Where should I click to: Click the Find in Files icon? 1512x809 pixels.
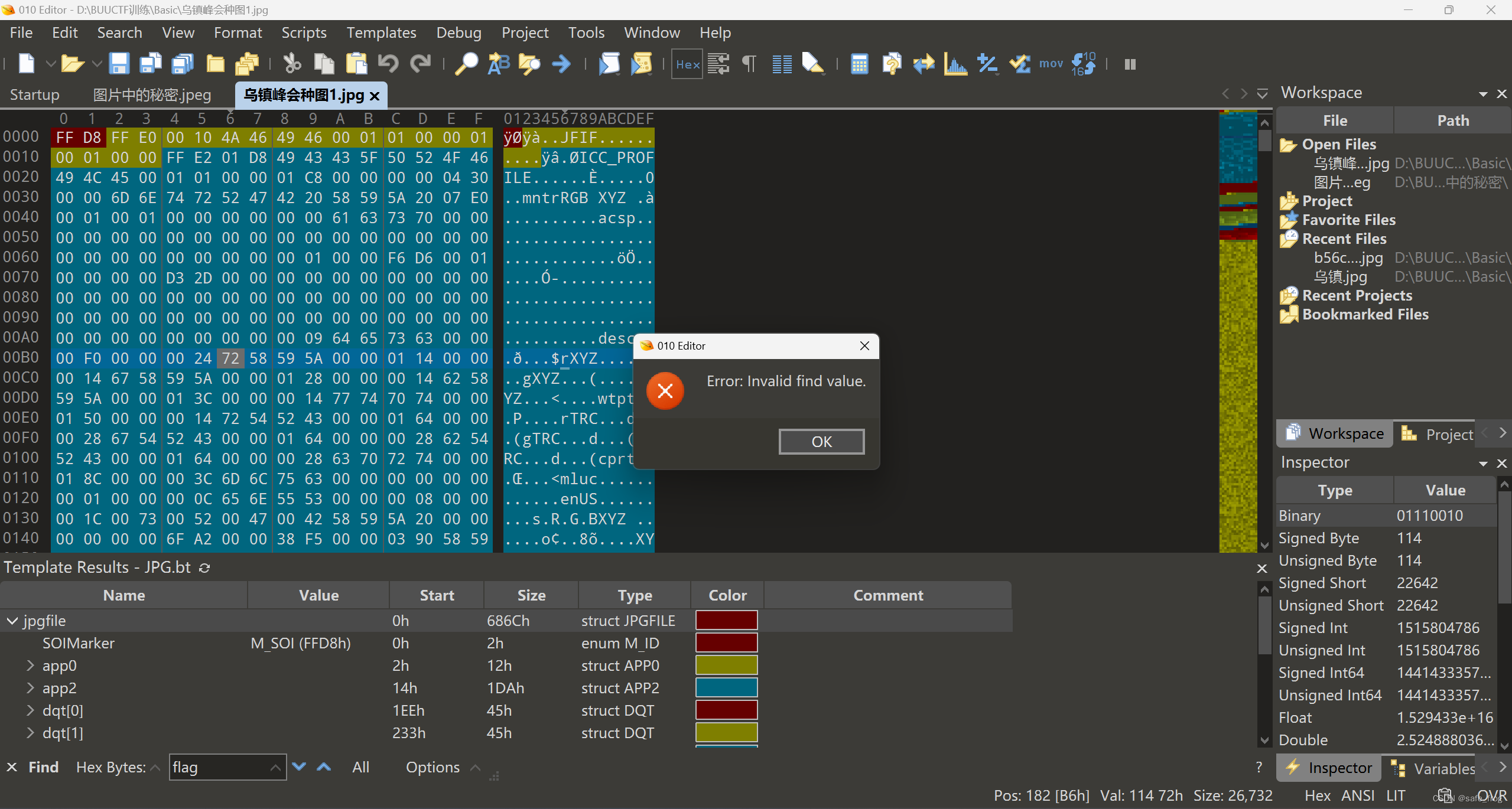pos(529,64)
